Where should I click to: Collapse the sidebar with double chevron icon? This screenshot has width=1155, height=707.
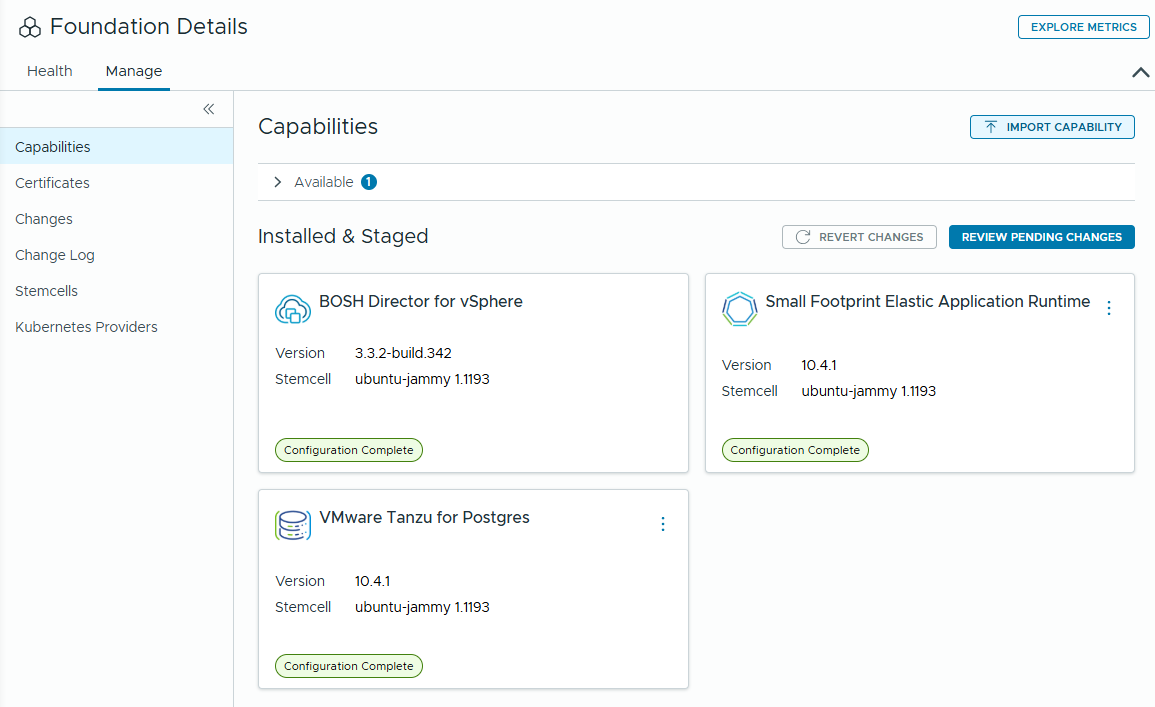[x=208, y=109]
